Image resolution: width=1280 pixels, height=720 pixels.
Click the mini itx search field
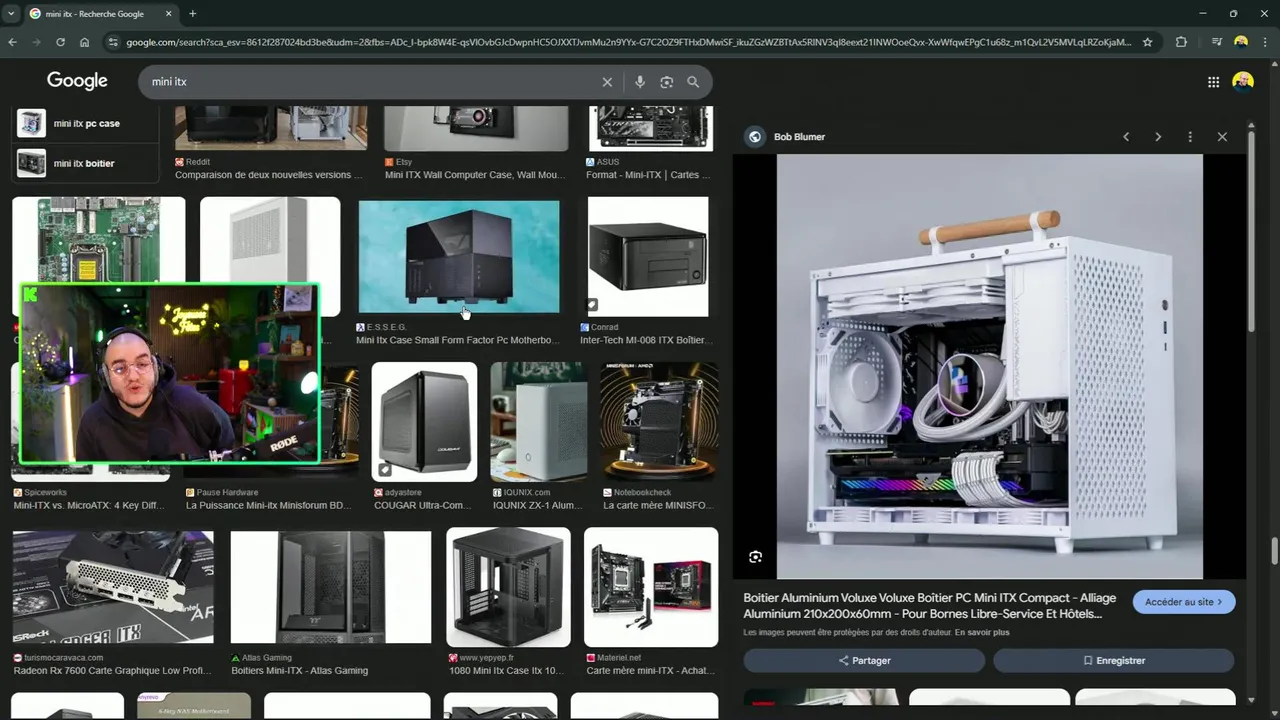coord(370,82)
